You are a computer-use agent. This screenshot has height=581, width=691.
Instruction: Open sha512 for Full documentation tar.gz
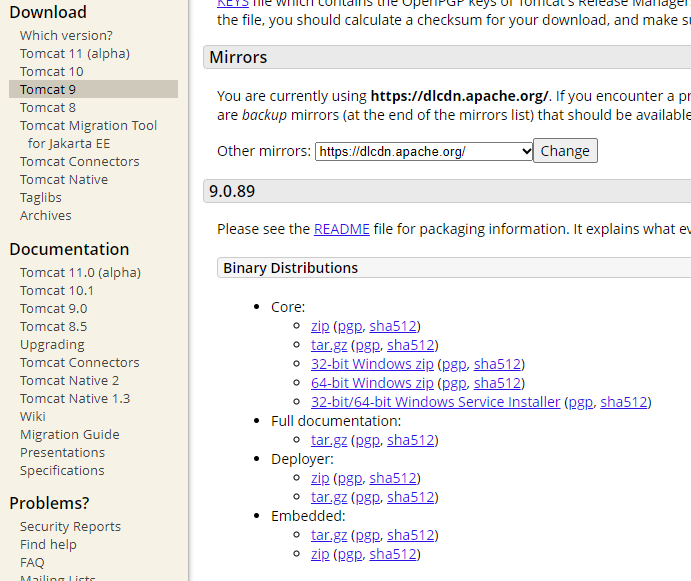point(411,440)
